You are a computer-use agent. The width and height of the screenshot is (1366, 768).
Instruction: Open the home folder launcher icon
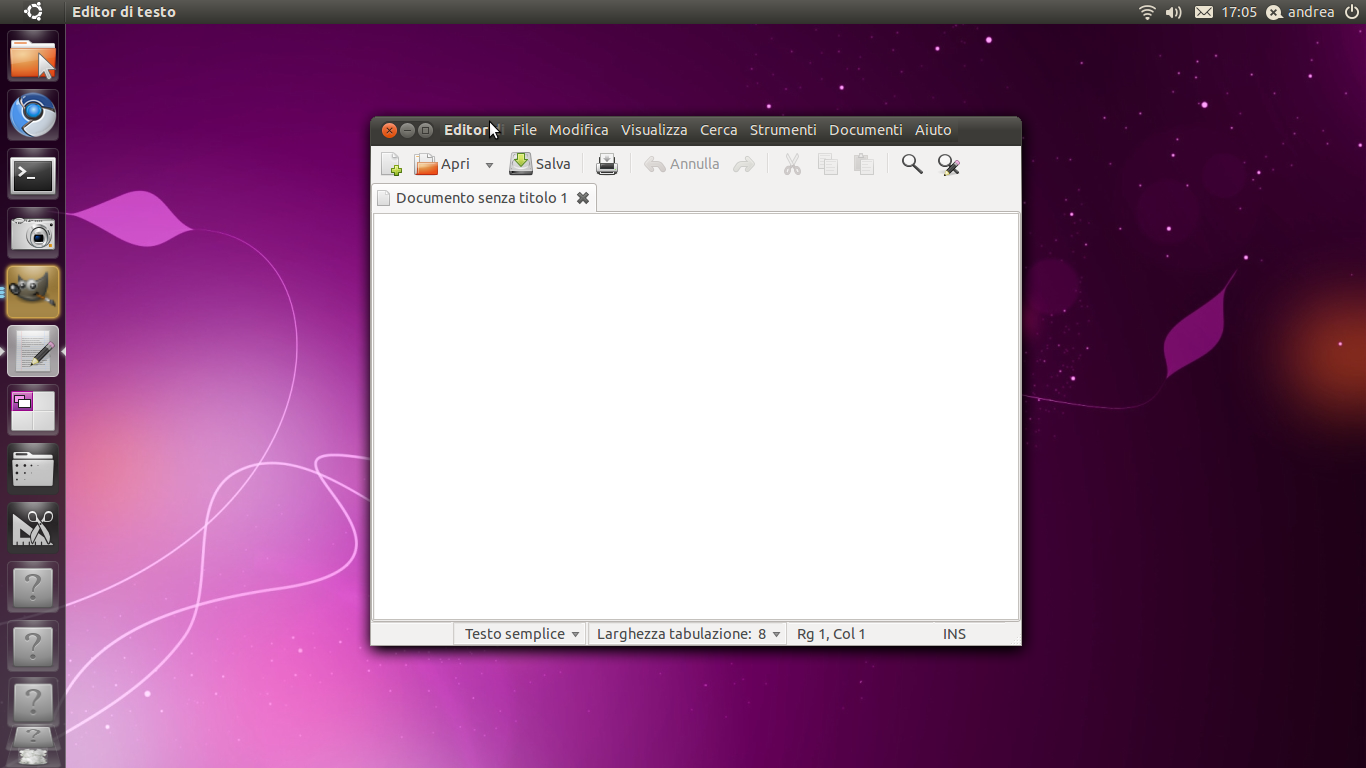pyautogui.click(x=33, y=57)
